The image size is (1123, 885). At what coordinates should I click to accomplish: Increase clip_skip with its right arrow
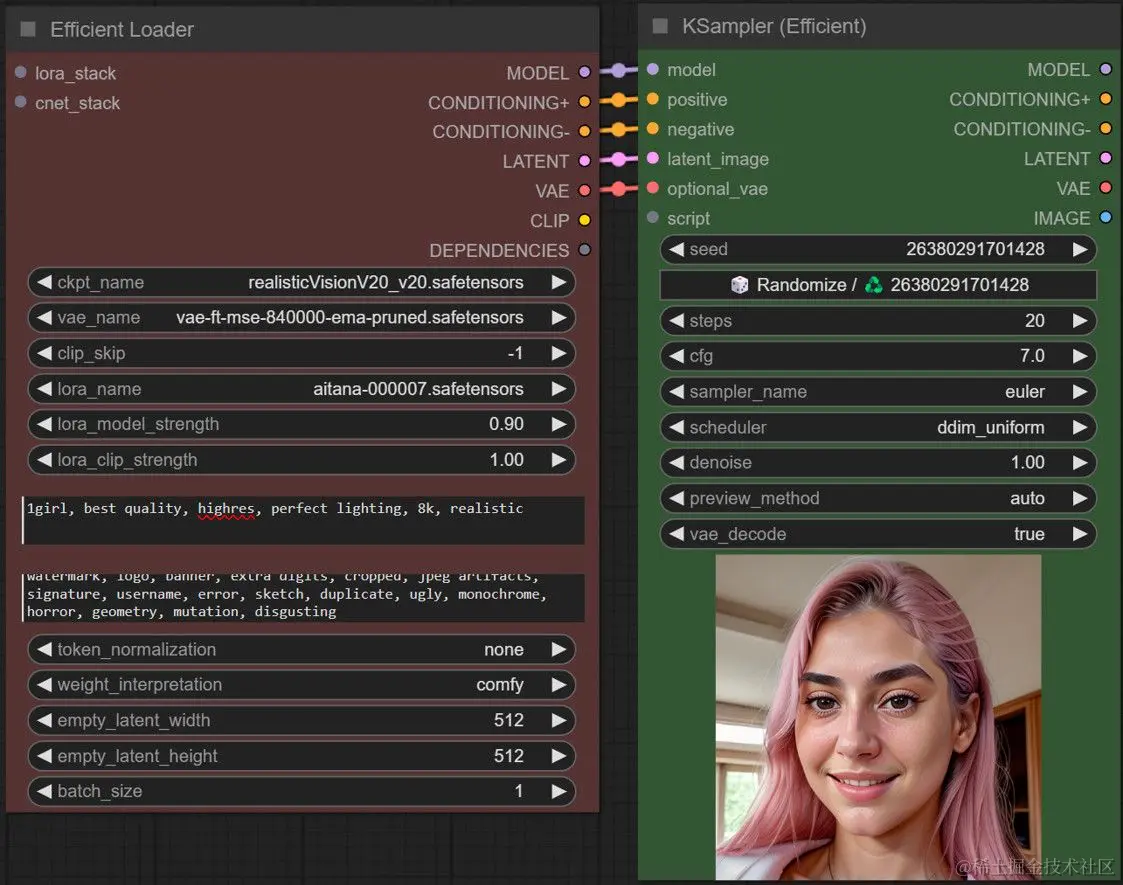pyautogui.click(x=559, y=353)
